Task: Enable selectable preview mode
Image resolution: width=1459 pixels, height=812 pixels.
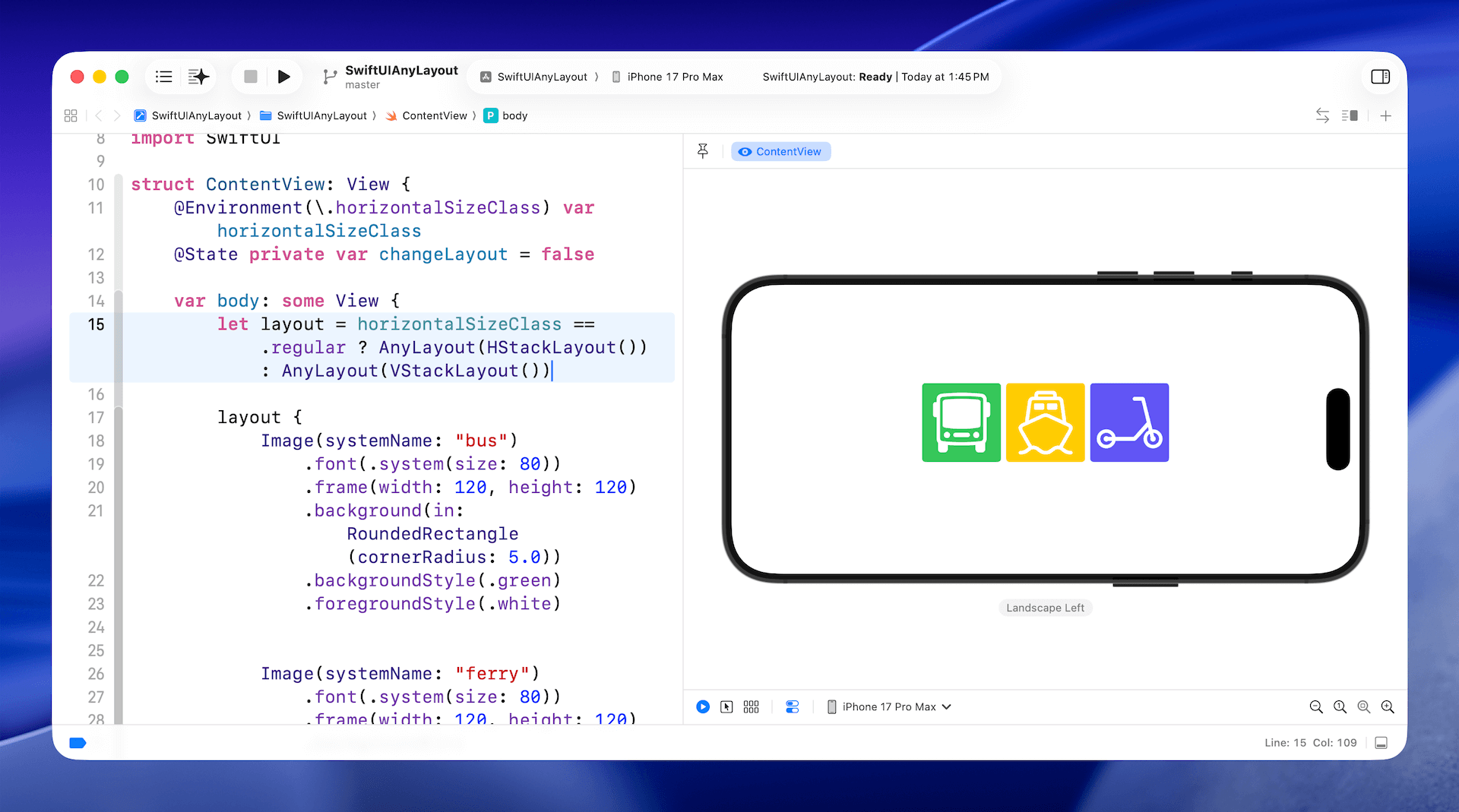Action: coord(726,706)
